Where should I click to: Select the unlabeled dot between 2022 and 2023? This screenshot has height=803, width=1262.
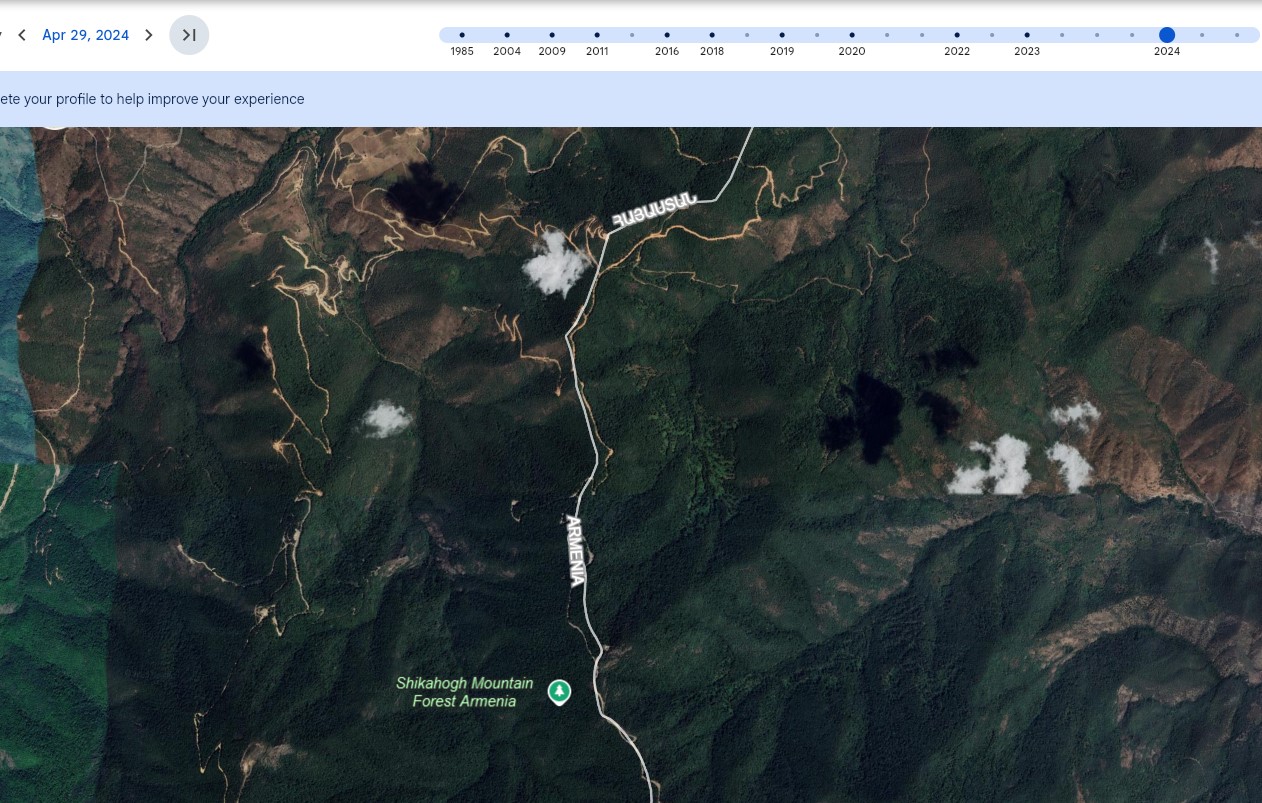pyautogui.click(x=992, y=35)
